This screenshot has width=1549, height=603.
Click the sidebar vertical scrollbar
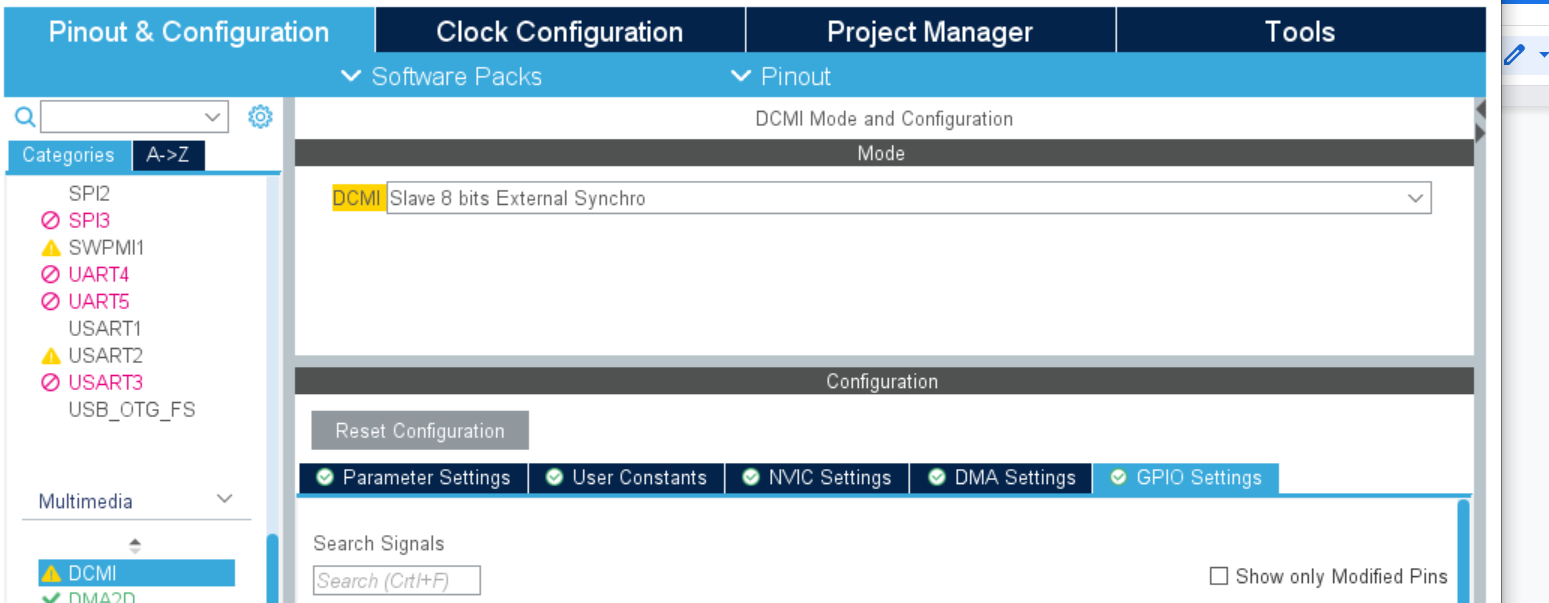272,568
